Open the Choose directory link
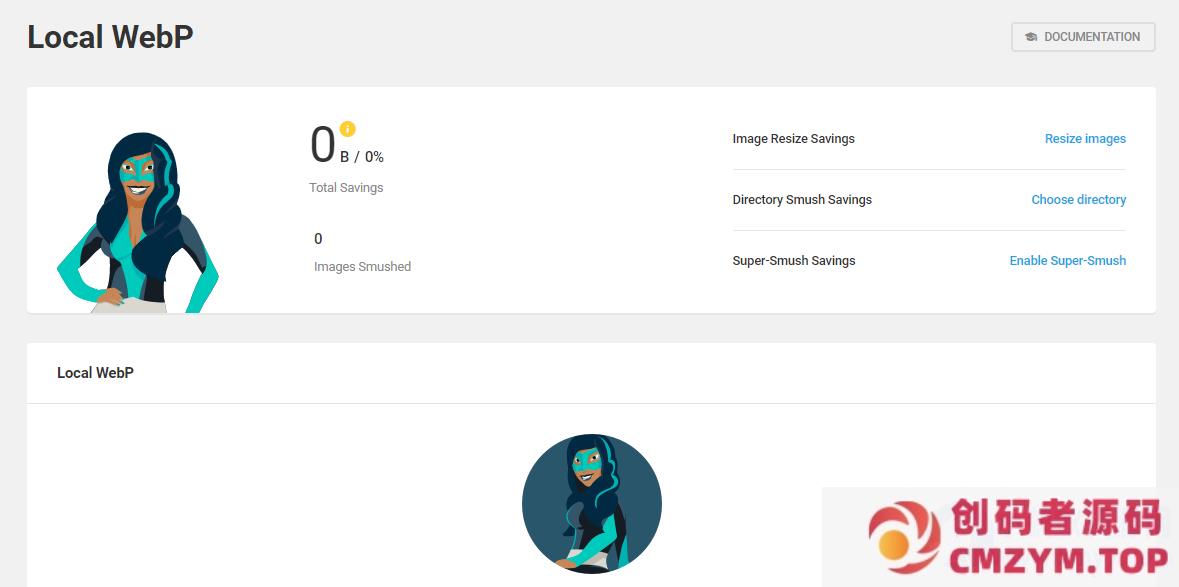 coord(1078,200)
